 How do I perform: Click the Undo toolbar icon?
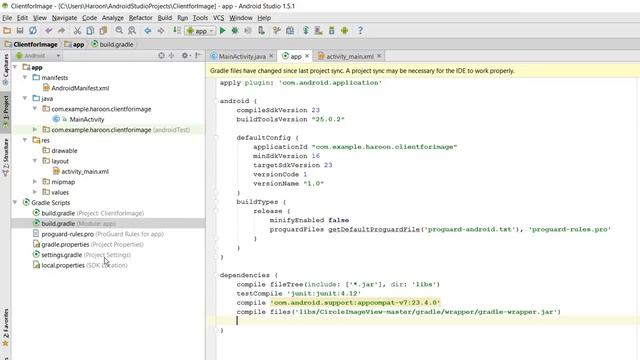click(x=49, y=31)
